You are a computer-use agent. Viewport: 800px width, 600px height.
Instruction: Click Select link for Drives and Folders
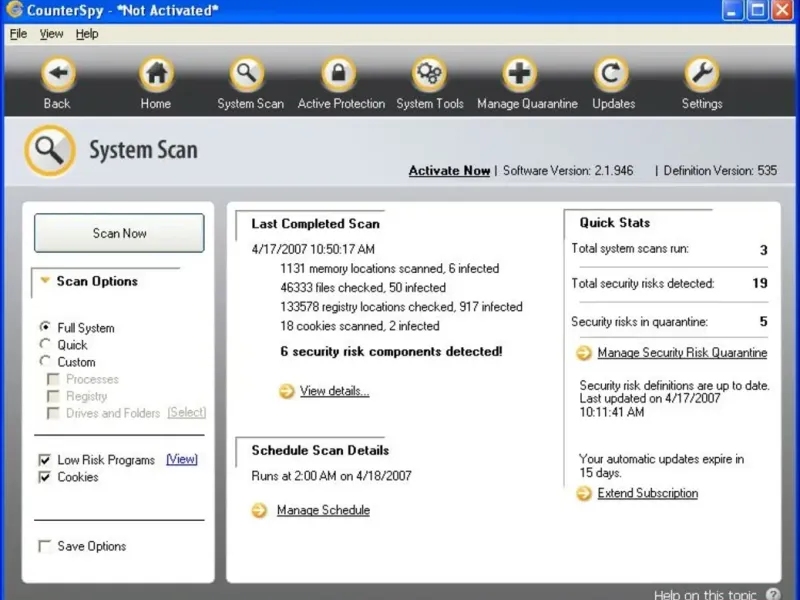[187, 412]
